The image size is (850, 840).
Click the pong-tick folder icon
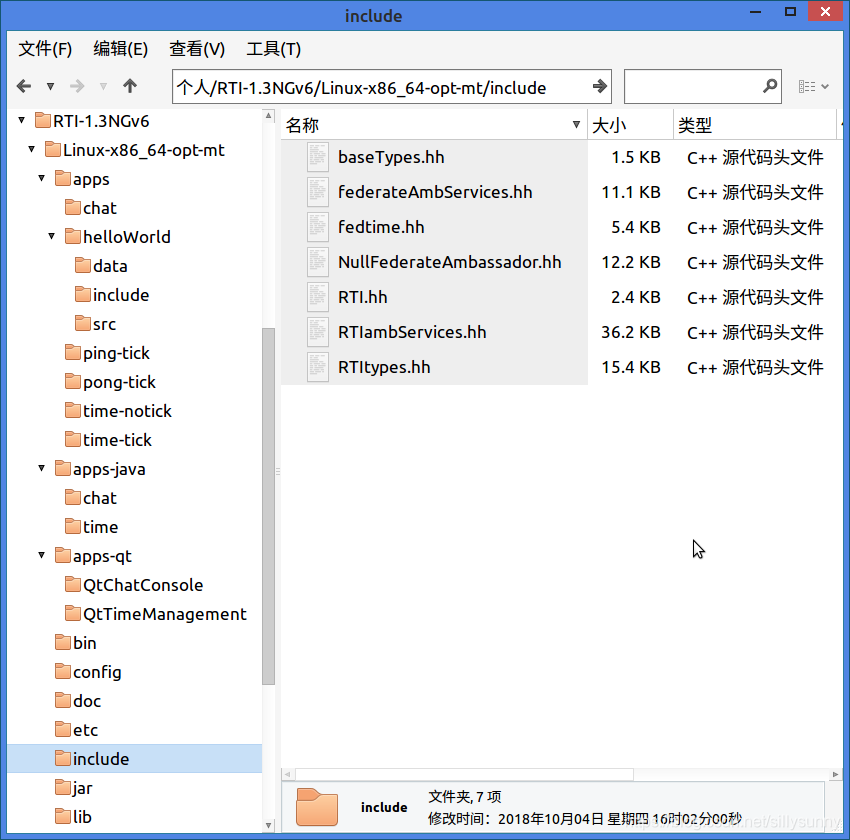click(73, 381)
